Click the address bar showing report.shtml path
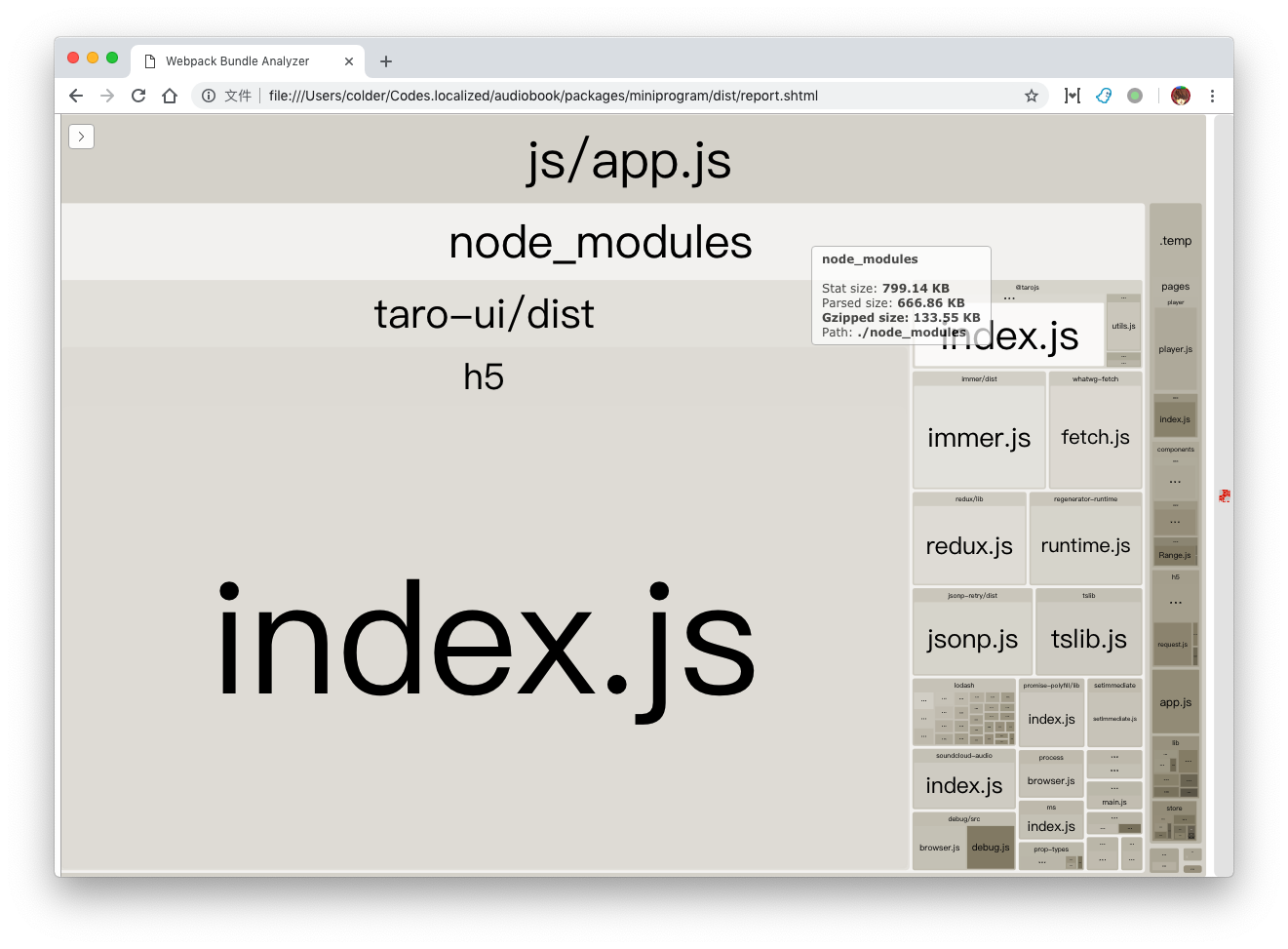Viewport: 1288px width, 949px height. pyautogui.click(x=546, y=96)
